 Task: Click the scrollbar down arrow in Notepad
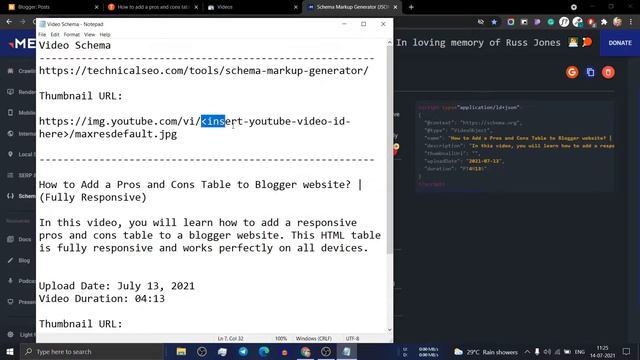389,329
